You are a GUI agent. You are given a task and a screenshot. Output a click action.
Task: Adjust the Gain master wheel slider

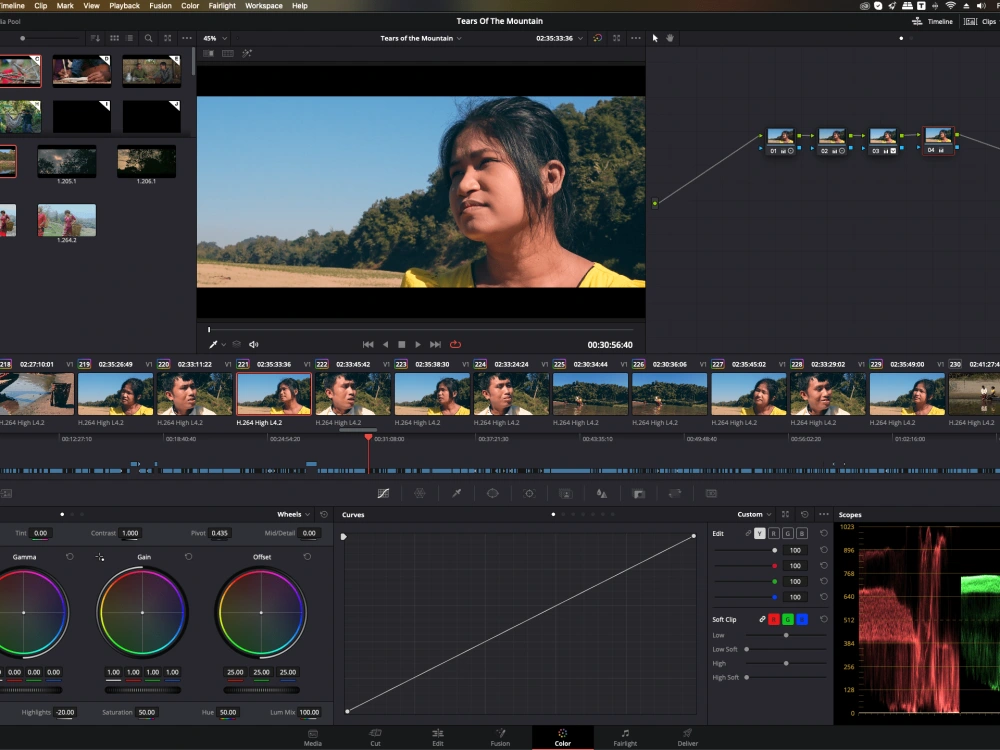[x=143, y=689]
